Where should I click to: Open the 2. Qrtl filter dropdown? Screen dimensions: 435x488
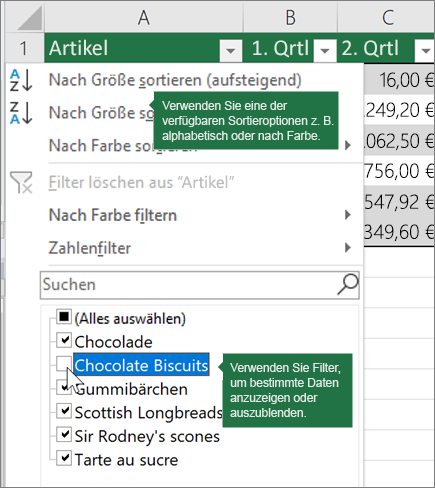click(425, 50)
